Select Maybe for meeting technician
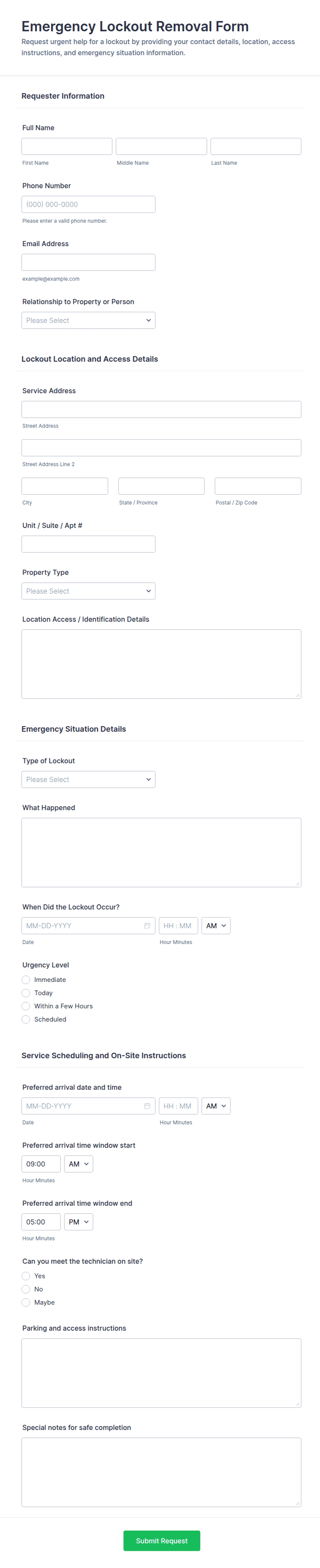The width and height of the screenshot is (320, 1568). (x=26, y=1302)
